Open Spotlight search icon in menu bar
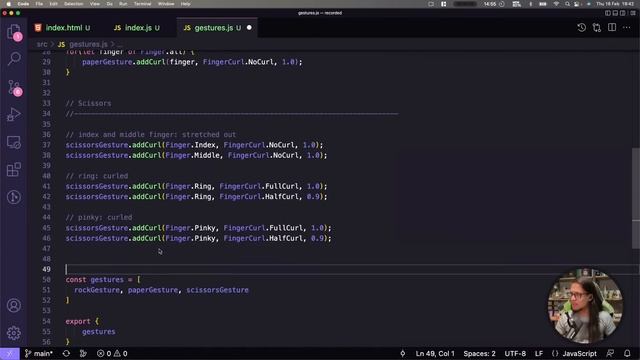Viewport: 640px width, 360px height. (x=567, y=4)
